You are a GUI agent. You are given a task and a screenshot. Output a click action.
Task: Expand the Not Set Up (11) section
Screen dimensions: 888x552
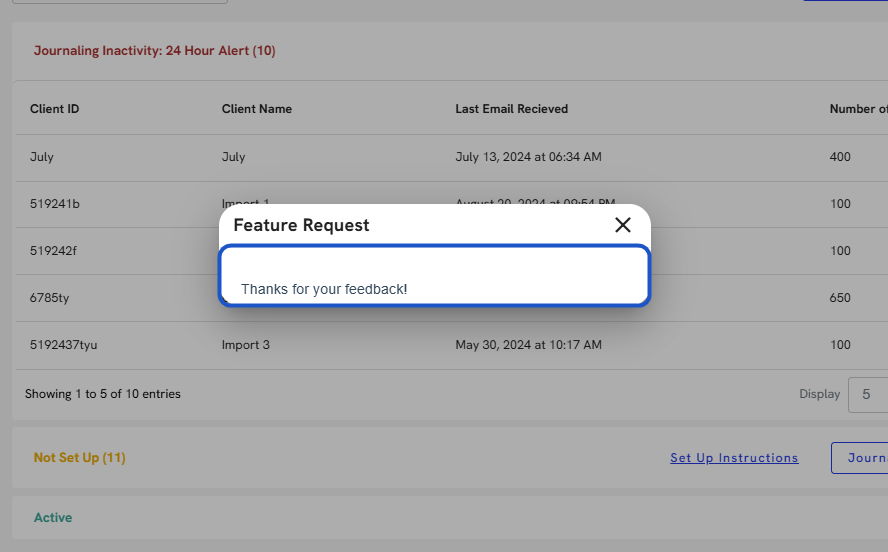[80, 458]
